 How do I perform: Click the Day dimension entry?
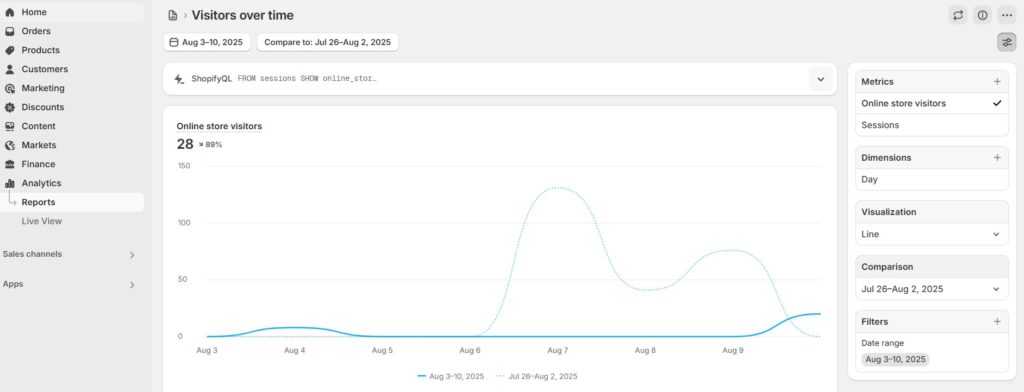click(932, 180)
